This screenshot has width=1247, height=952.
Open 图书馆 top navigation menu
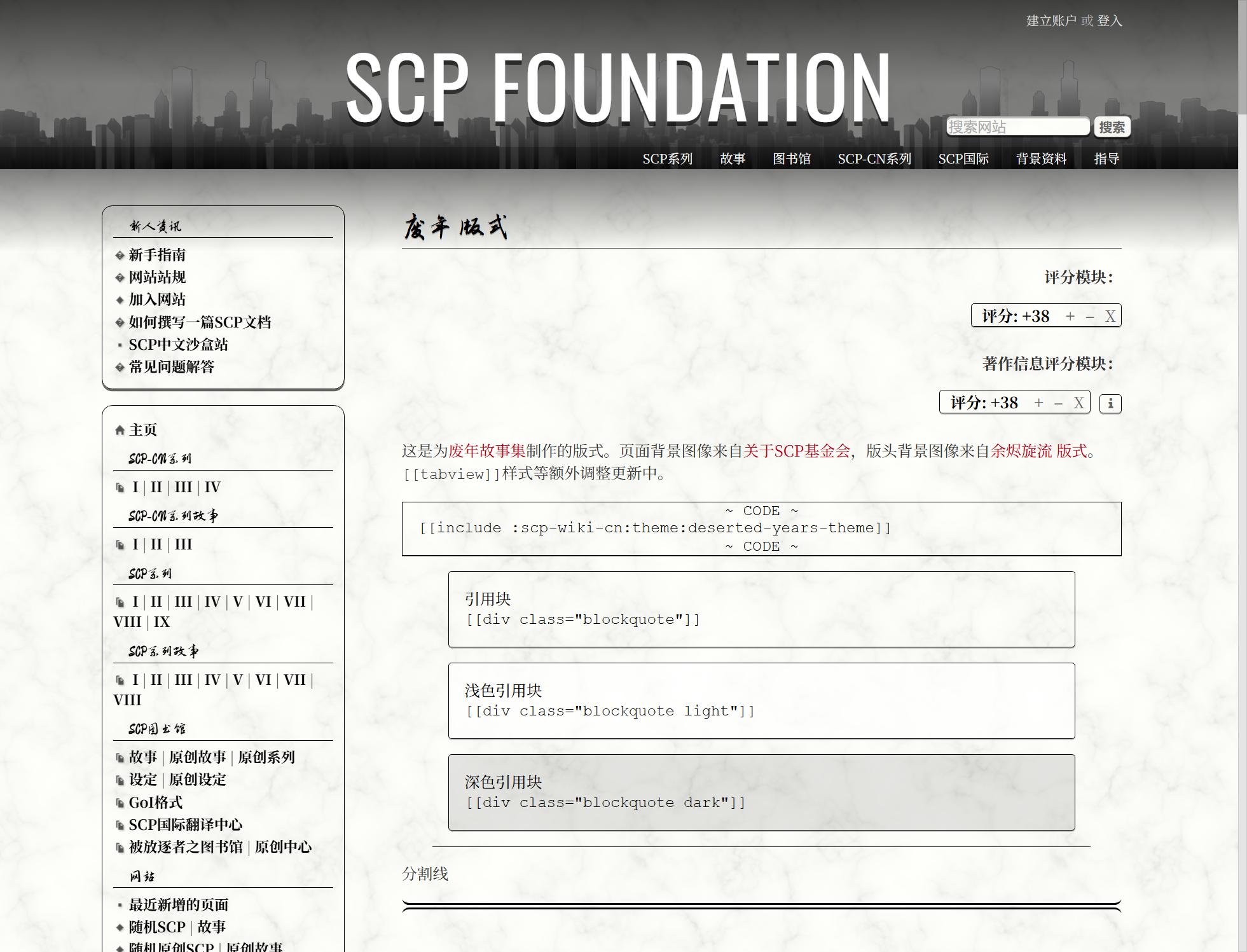point(791,158)
